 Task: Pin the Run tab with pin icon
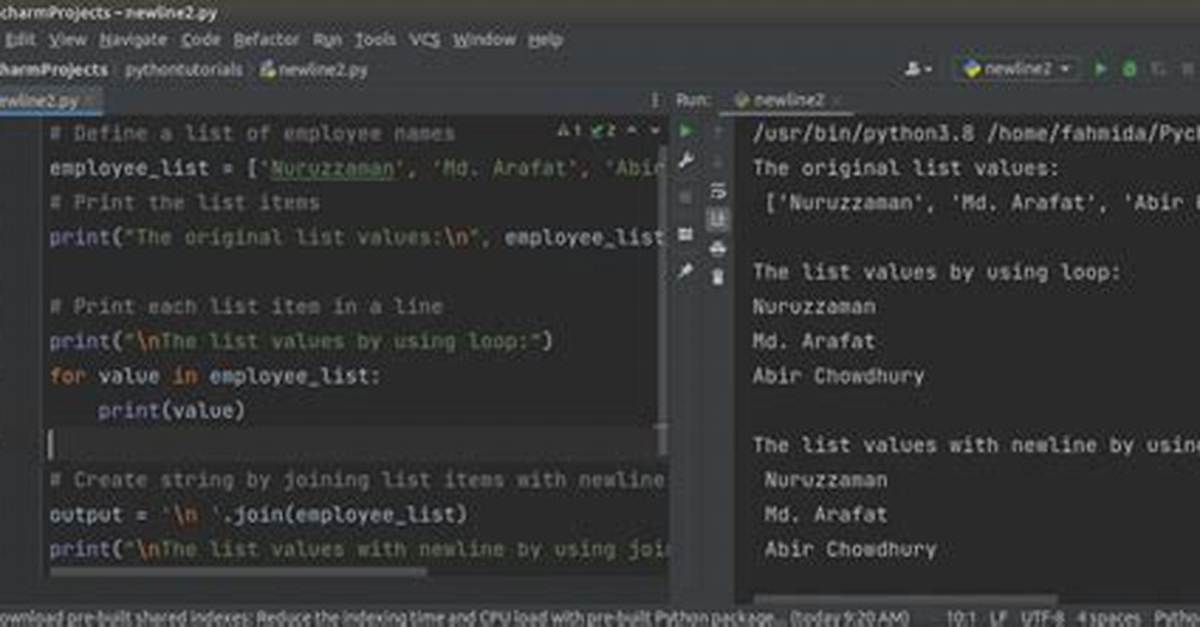[x=686, y=271]
